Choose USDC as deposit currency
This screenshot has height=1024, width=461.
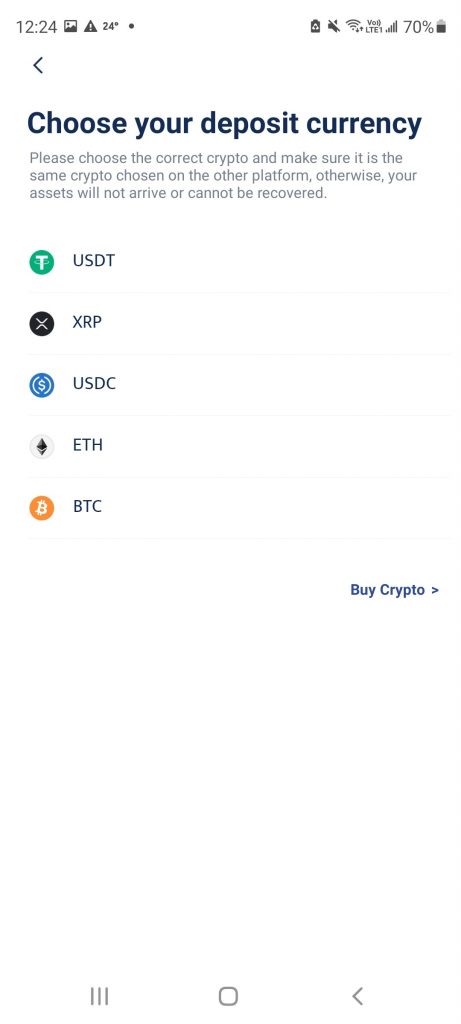[x=239, y=385]
